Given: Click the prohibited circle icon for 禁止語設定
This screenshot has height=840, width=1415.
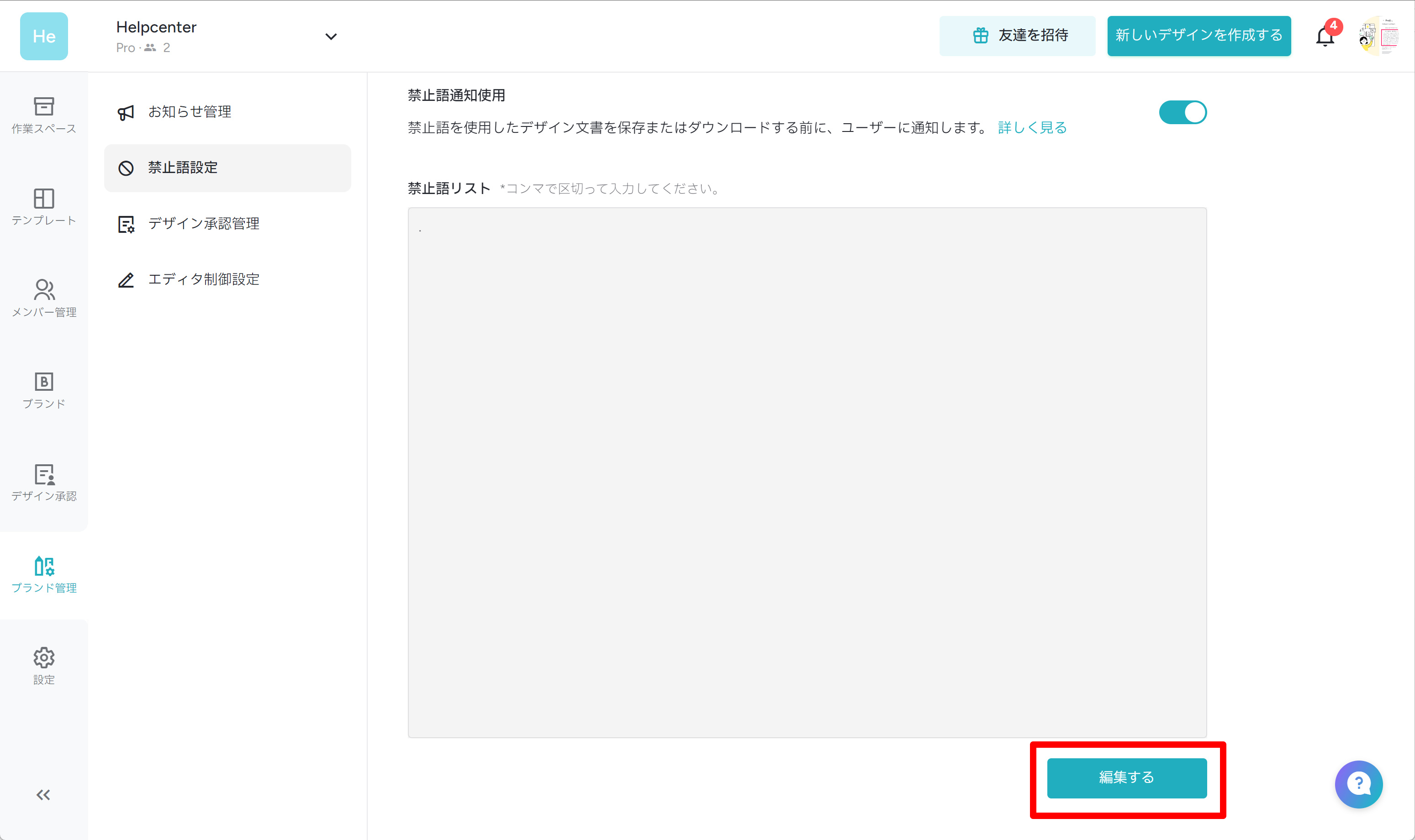Looking at the screenshot, I should click(x=126, y=168).
